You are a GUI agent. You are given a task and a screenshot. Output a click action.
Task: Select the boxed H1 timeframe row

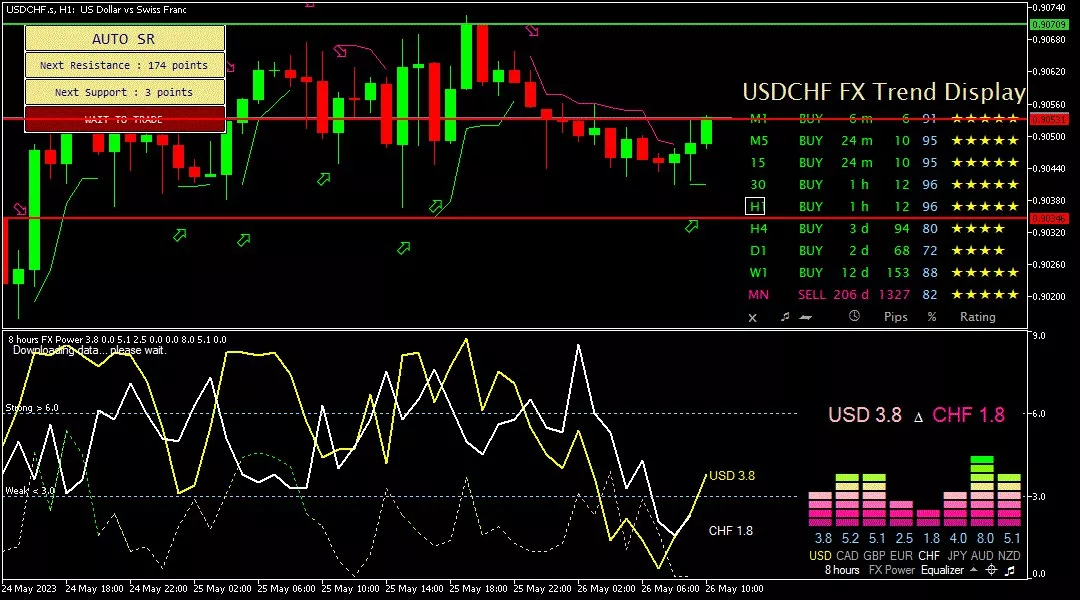(x=755, y=207)
